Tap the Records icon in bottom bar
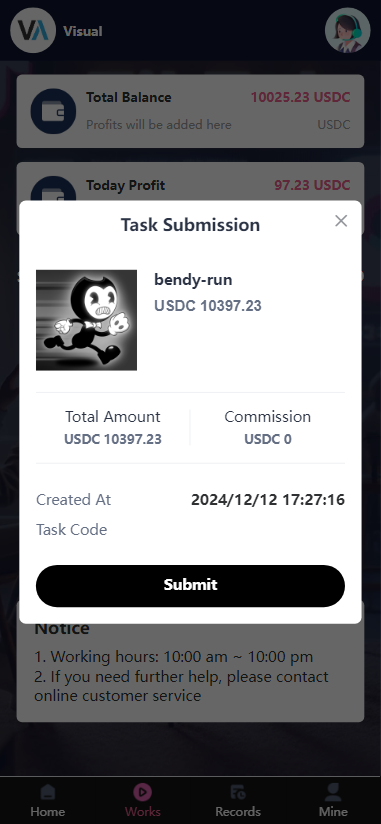381x824 pixels. (238, 791)
